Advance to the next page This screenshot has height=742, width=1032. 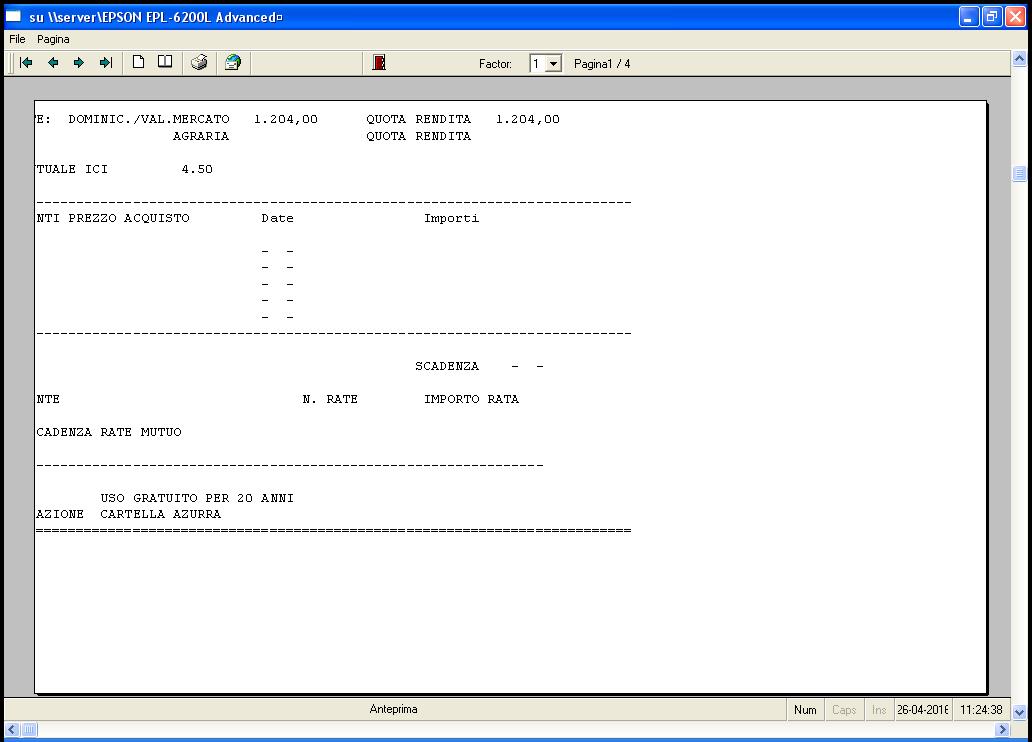coord(79,63)
